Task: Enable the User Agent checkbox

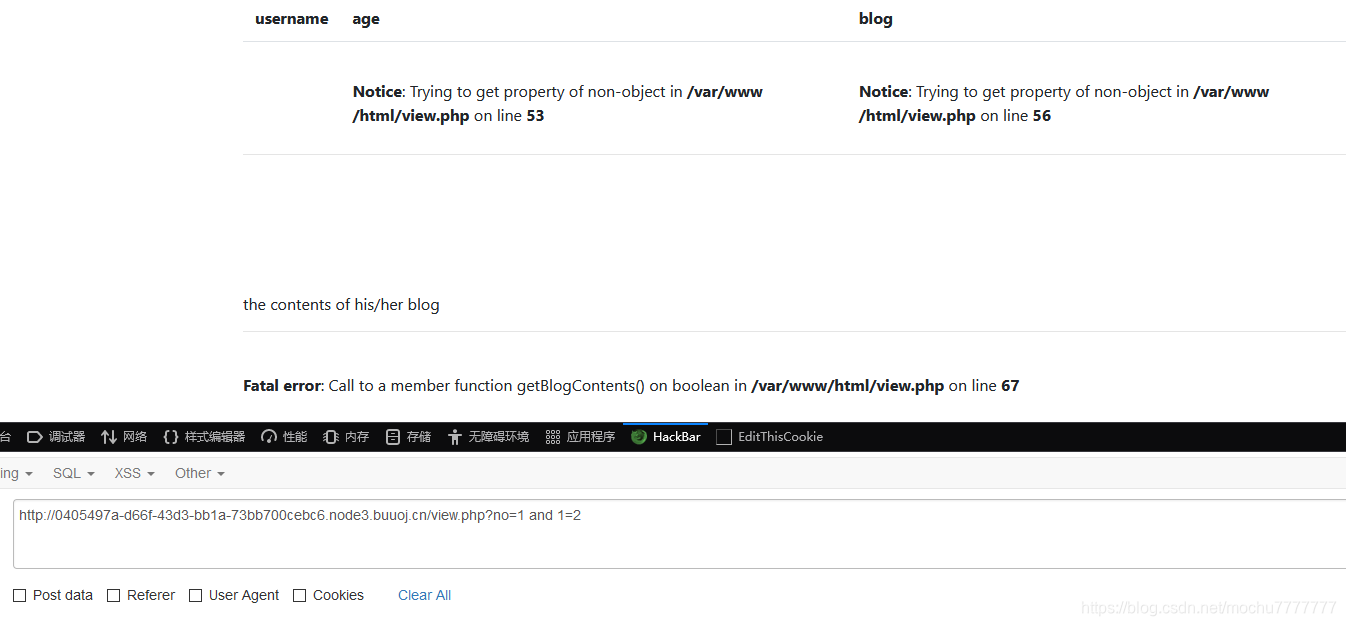Action: [x=196, y=596]
